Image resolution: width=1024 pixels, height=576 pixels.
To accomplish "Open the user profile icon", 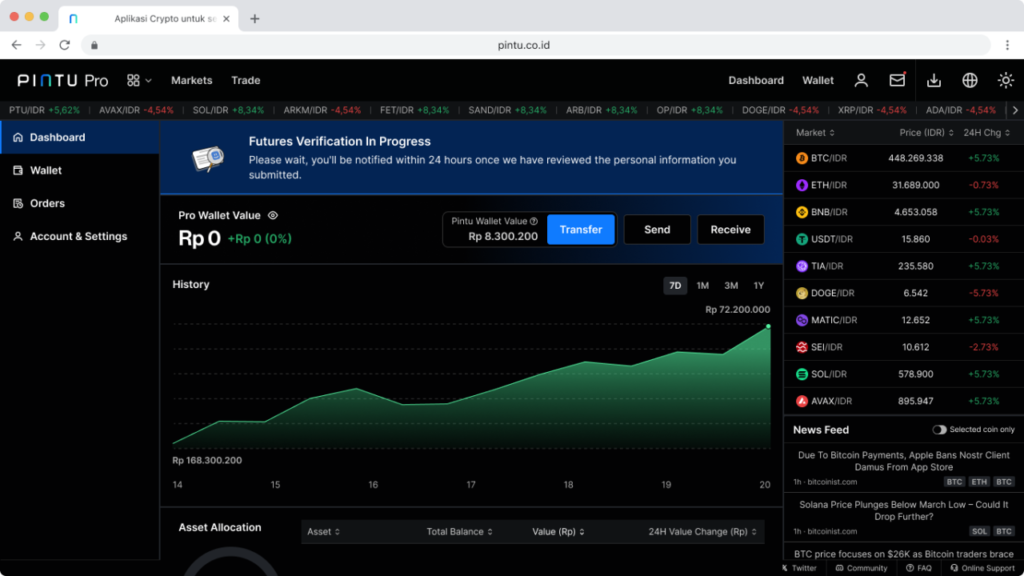I will pos(861,80).
